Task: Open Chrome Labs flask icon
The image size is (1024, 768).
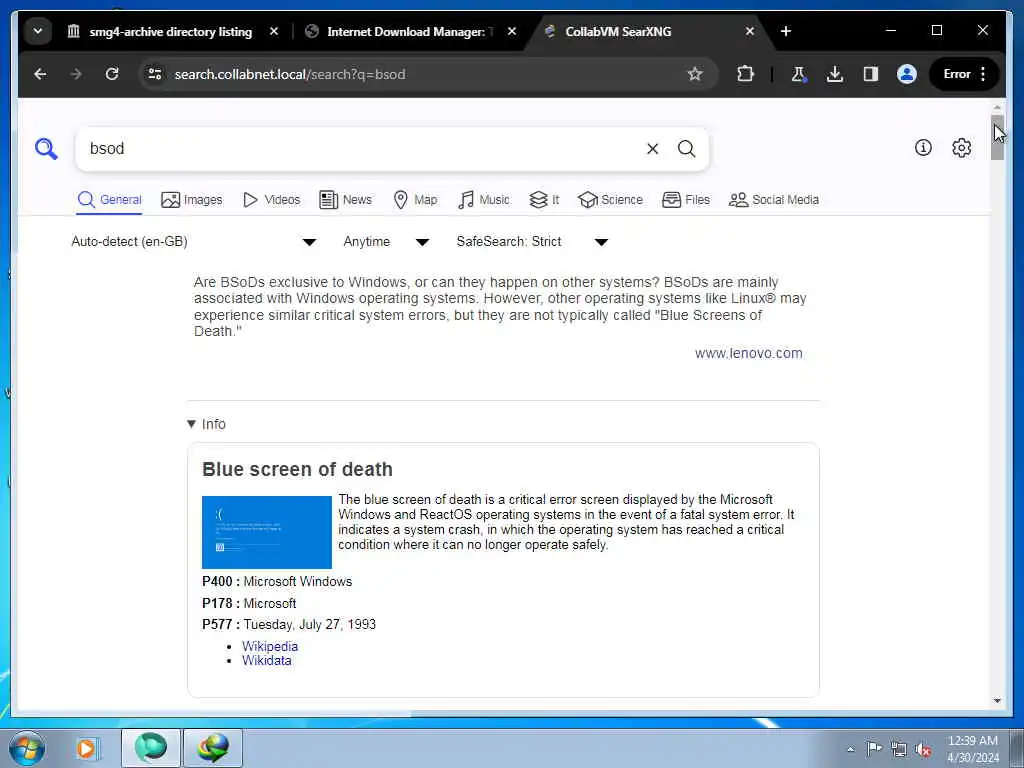Action: tap(799, 74)
